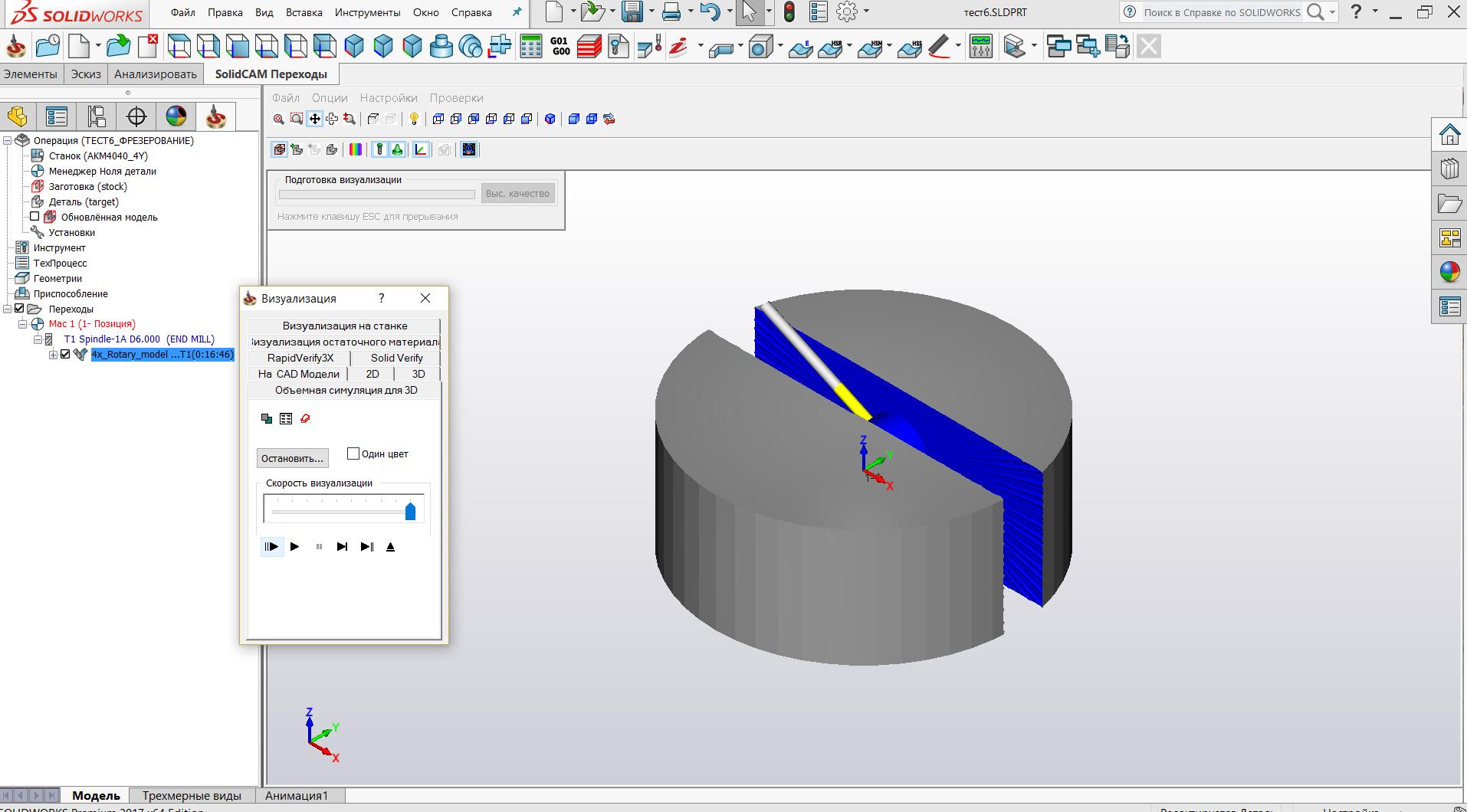The height and width of the screenshot is (812, 1467).
Task: Switch to the 'Эскиз' tab
Action: pos(86,74)
